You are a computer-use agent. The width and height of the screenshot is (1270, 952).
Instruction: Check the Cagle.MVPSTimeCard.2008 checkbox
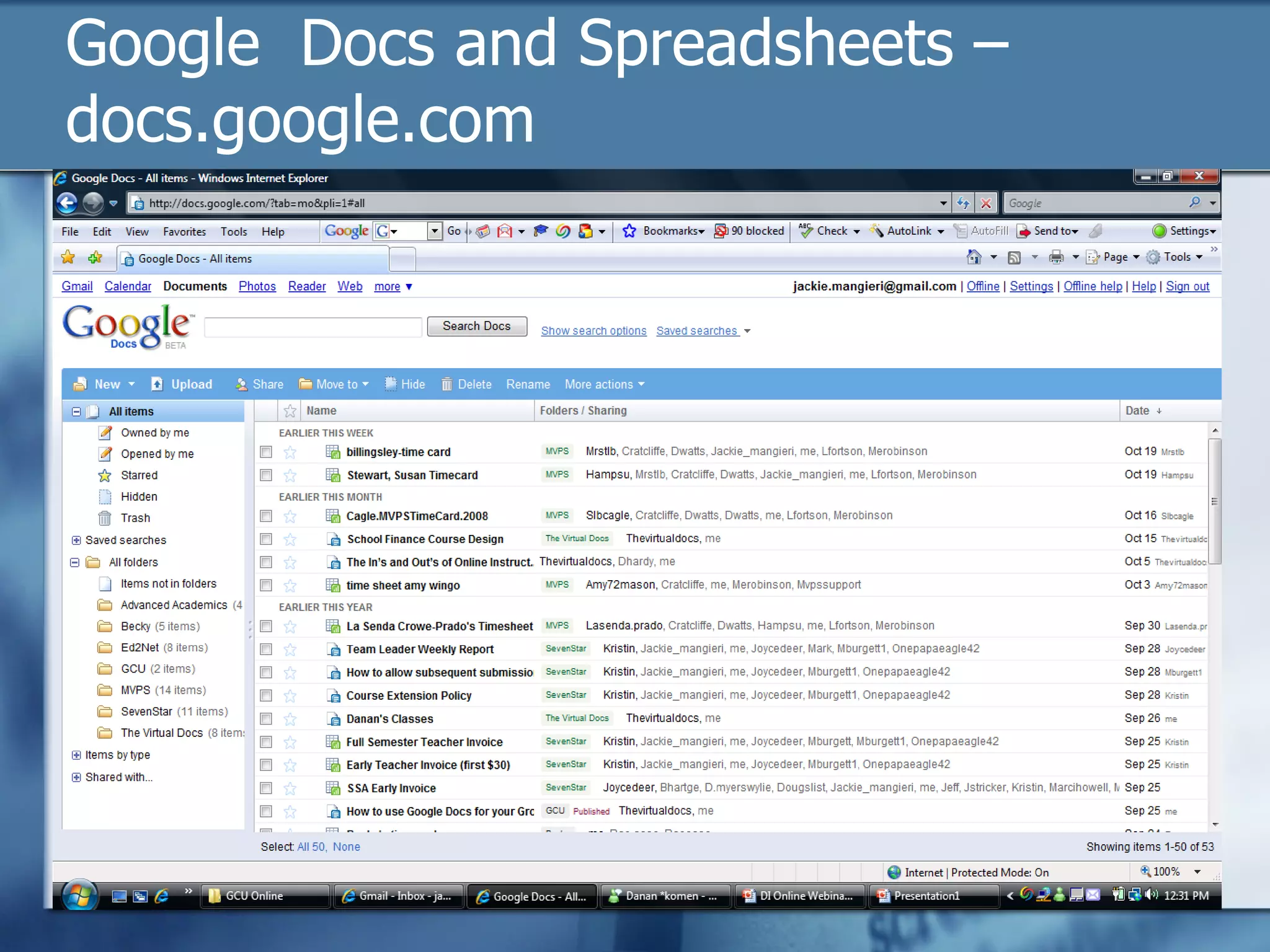266,516
